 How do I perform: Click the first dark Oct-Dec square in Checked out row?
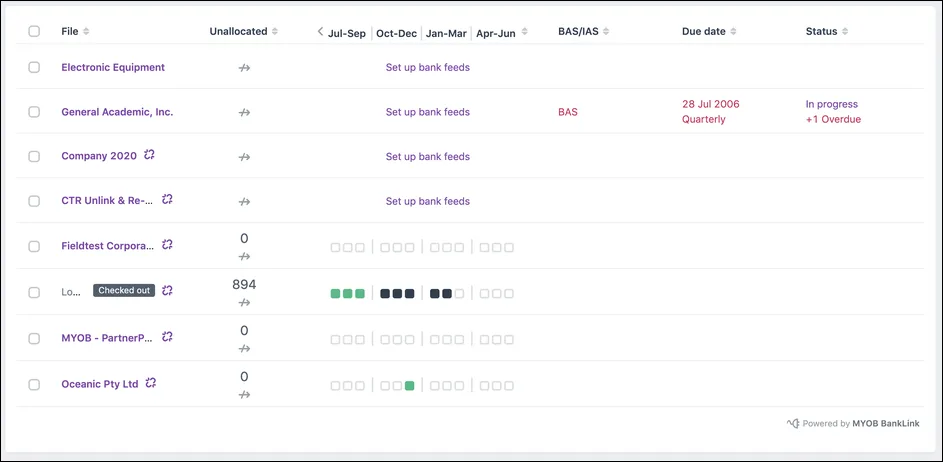point(385,294)
